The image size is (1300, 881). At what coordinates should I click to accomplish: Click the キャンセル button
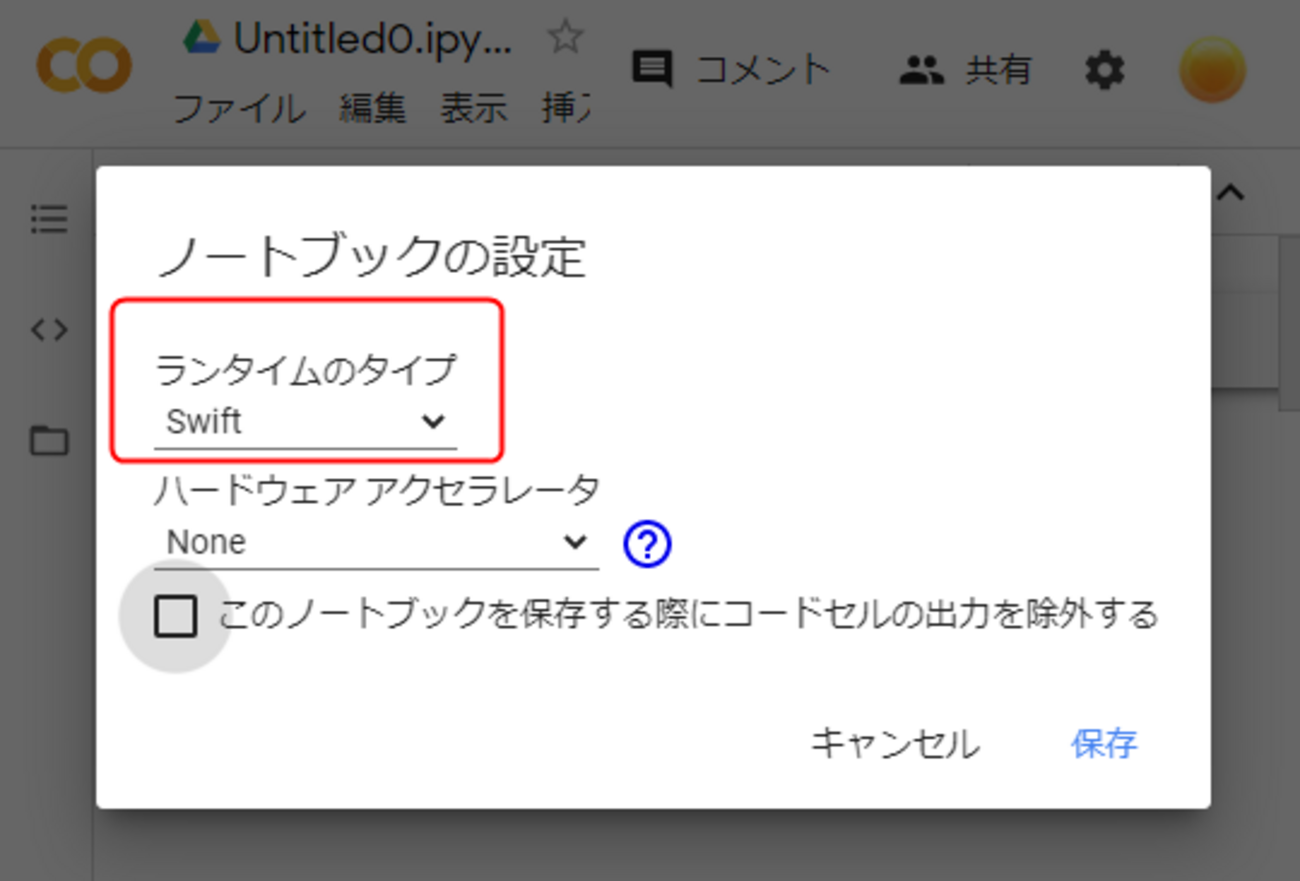[x=894, y=743]
